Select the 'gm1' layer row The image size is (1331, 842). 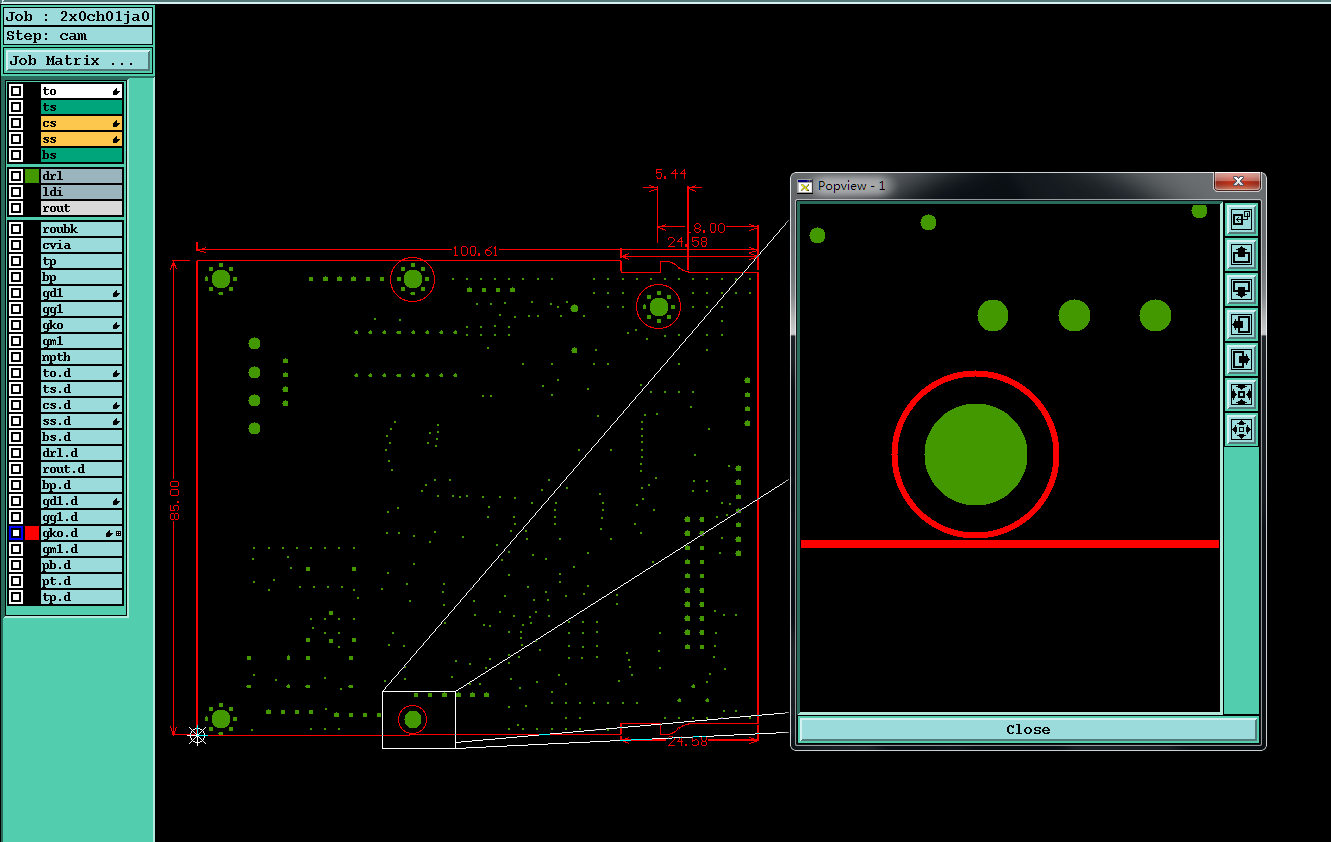[82, 341]
